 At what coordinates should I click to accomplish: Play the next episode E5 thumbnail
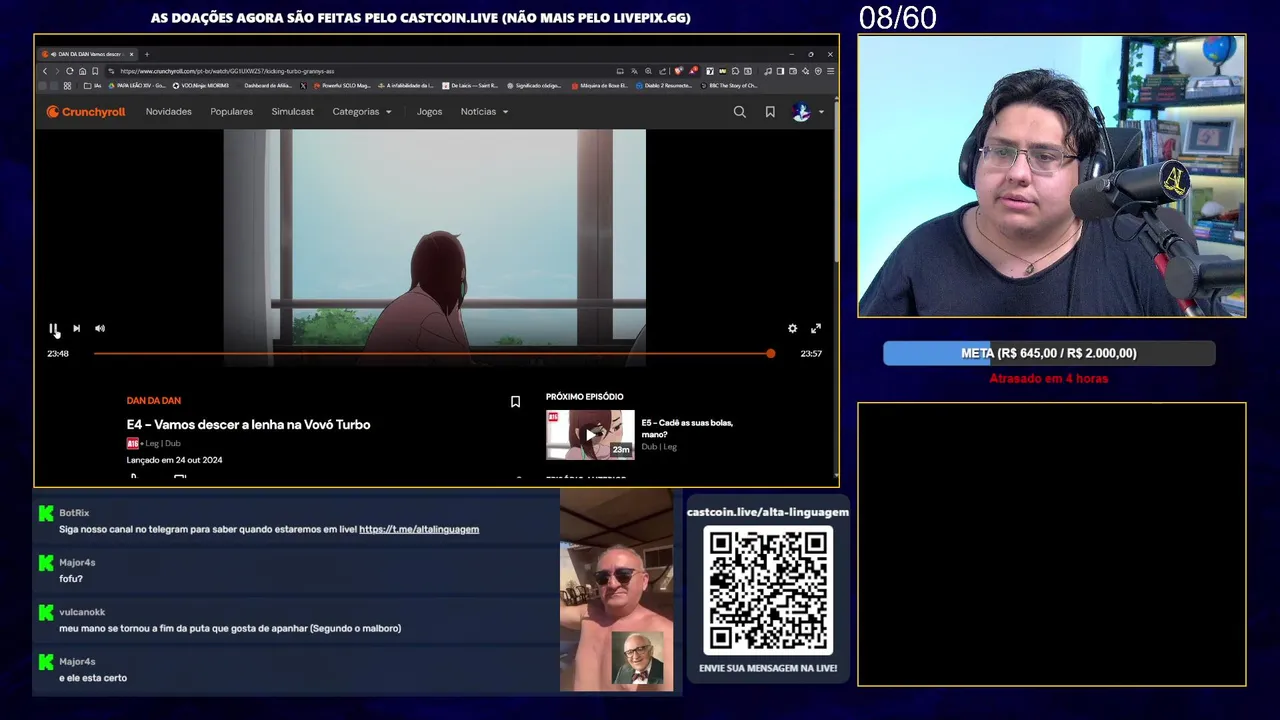(590, 434)
